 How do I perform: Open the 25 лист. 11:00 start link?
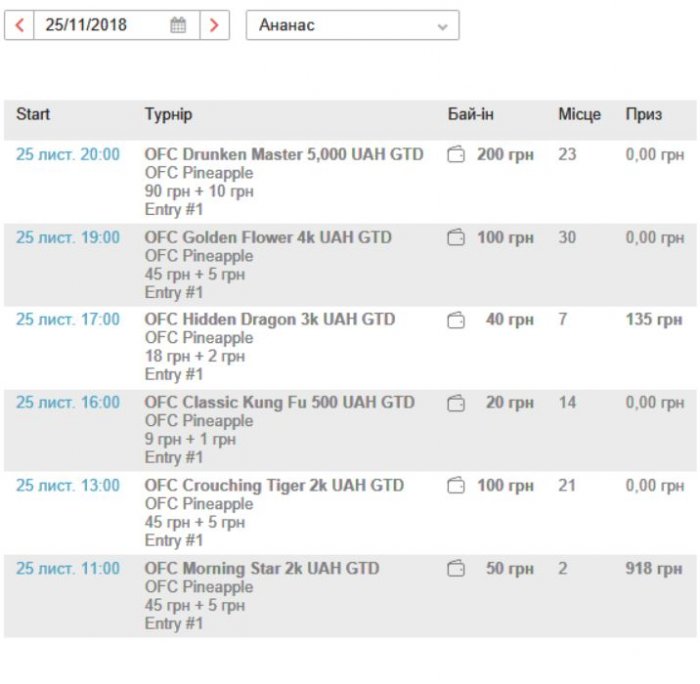point(68,569)
